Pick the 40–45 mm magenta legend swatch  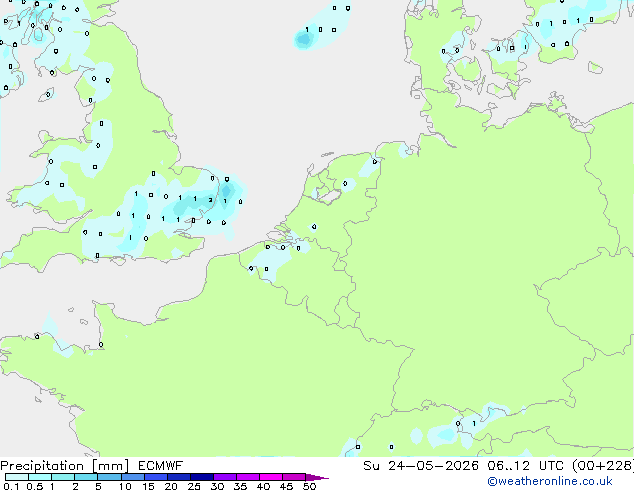point(271,477)
